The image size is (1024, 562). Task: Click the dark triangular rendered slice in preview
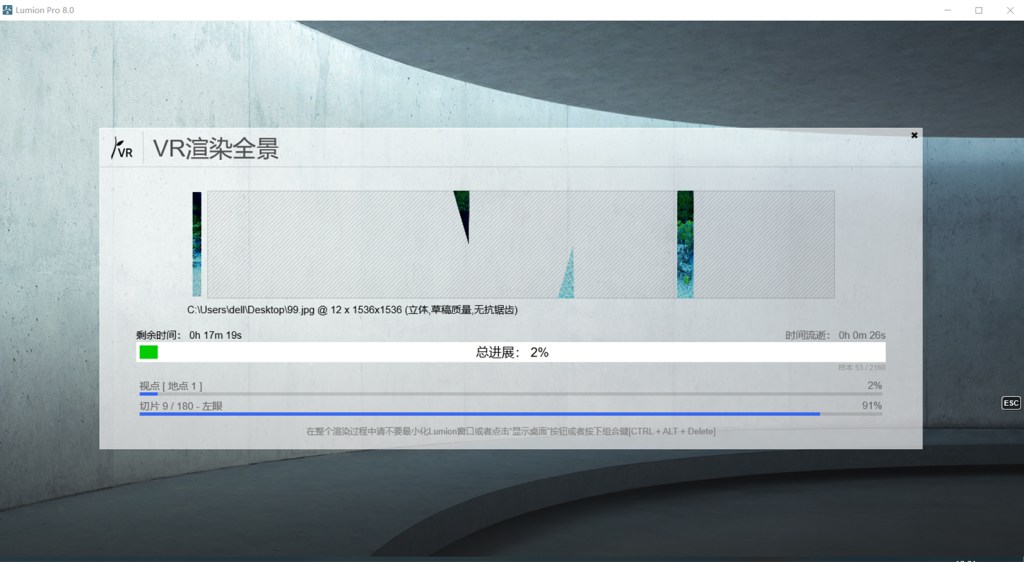pos(463,213)
